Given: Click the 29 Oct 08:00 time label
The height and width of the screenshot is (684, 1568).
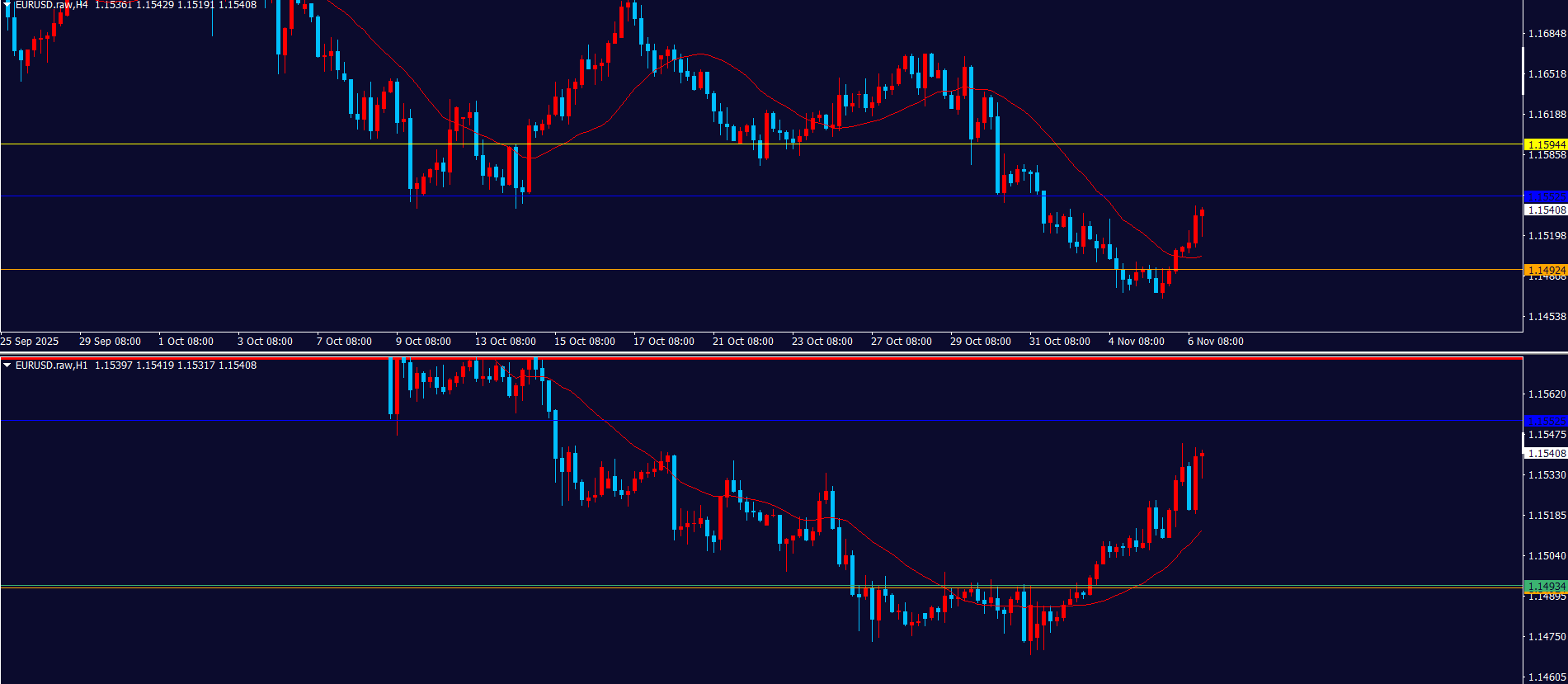Looking at the screenshot, I should 980,341.
